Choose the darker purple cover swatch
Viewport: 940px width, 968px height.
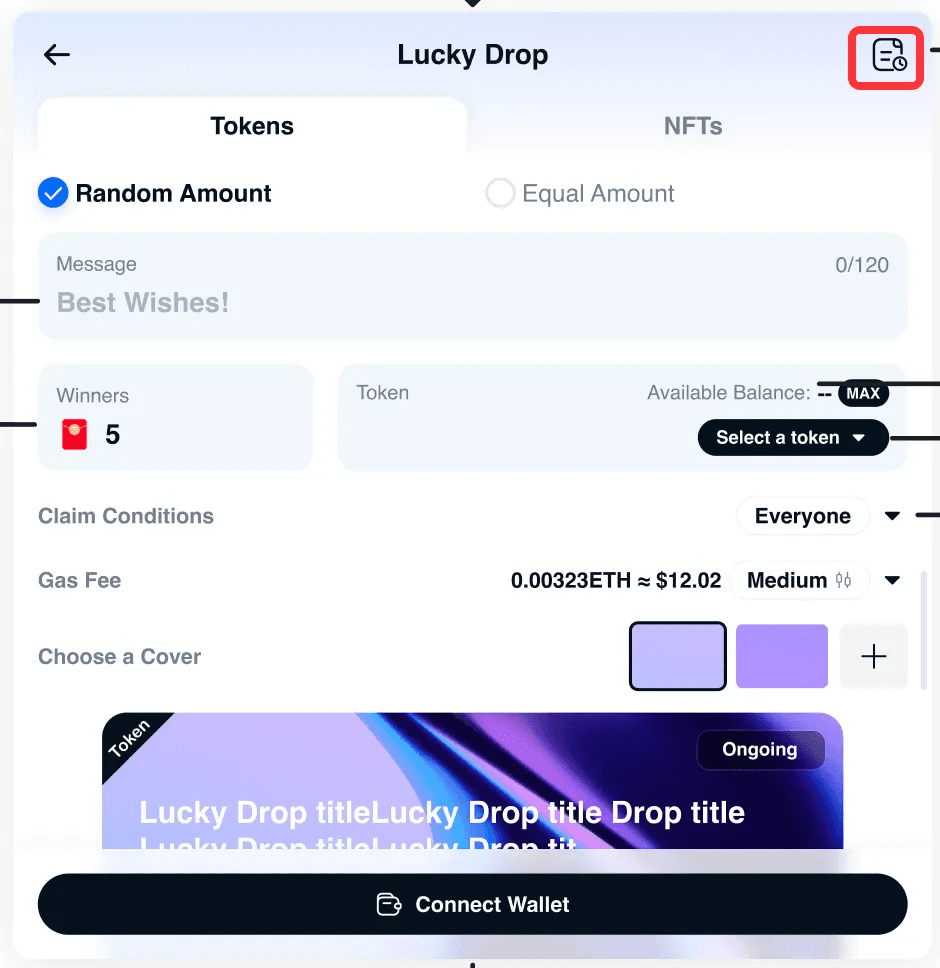click(x=781, y=656)
